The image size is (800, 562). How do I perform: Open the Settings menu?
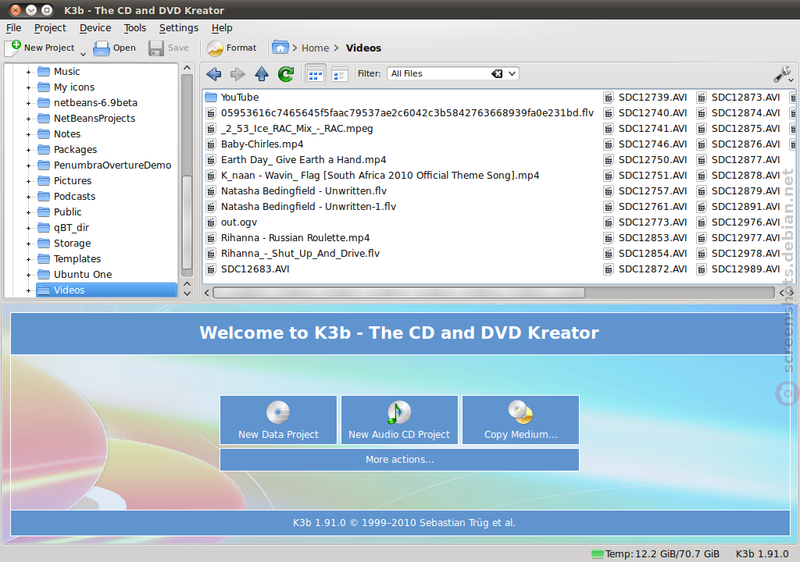click(x=179, y=28)
